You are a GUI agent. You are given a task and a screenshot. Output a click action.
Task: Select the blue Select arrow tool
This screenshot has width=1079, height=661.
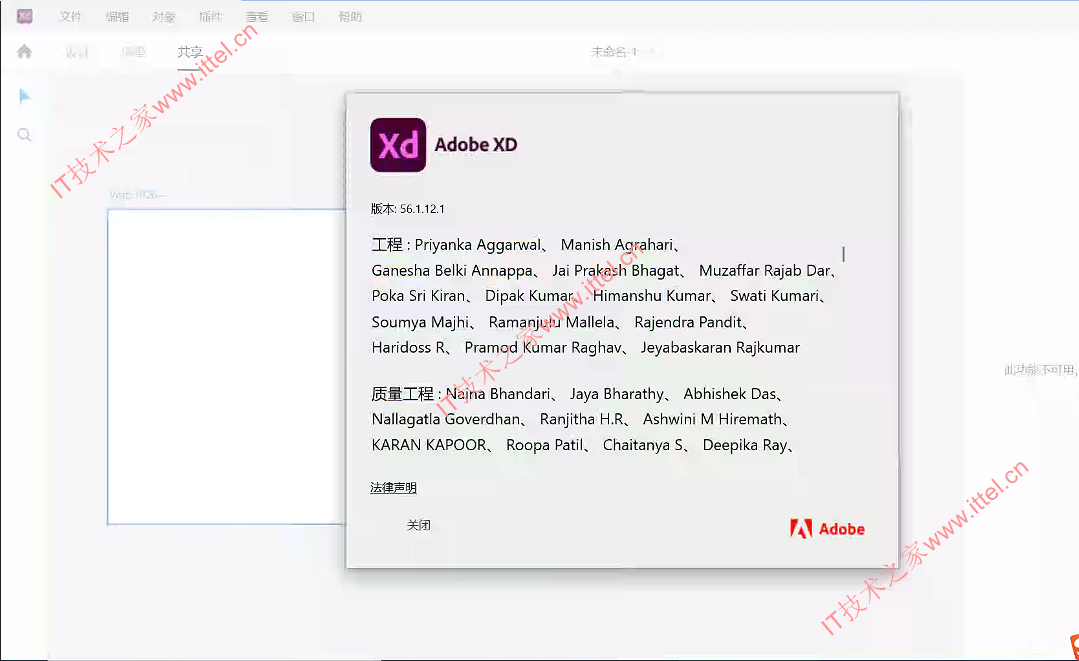tap(25, 96)
